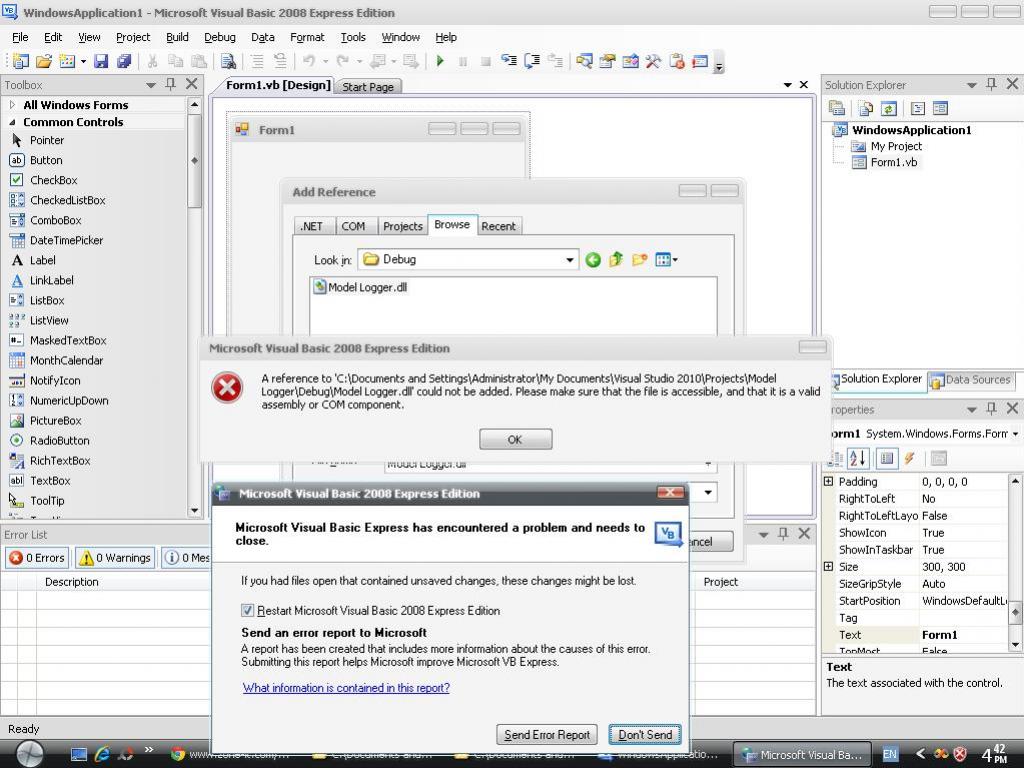This screenshot has height=768, width=1024.
Task: Switch to the COM tab in Add Reference
Action: tap(353, 226)
